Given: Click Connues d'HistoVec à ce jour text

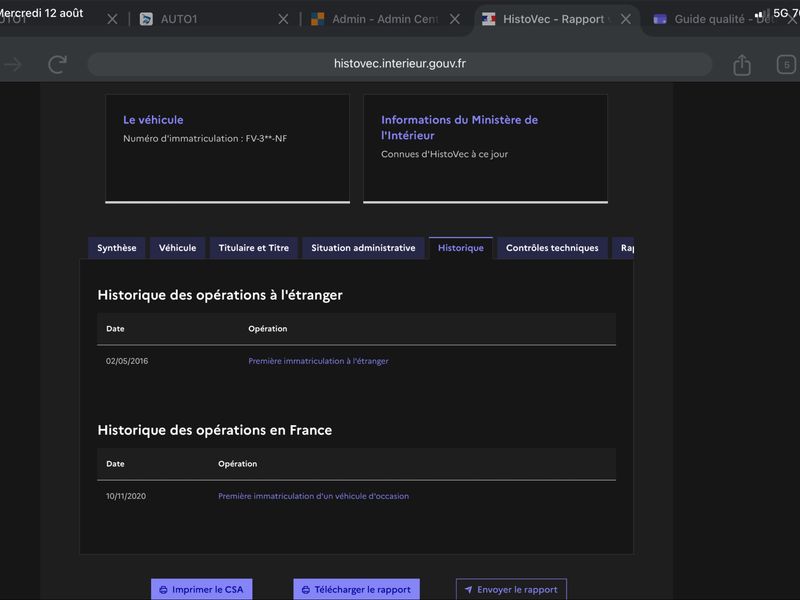Looking at the screenshot, I should tap(444, 154).
